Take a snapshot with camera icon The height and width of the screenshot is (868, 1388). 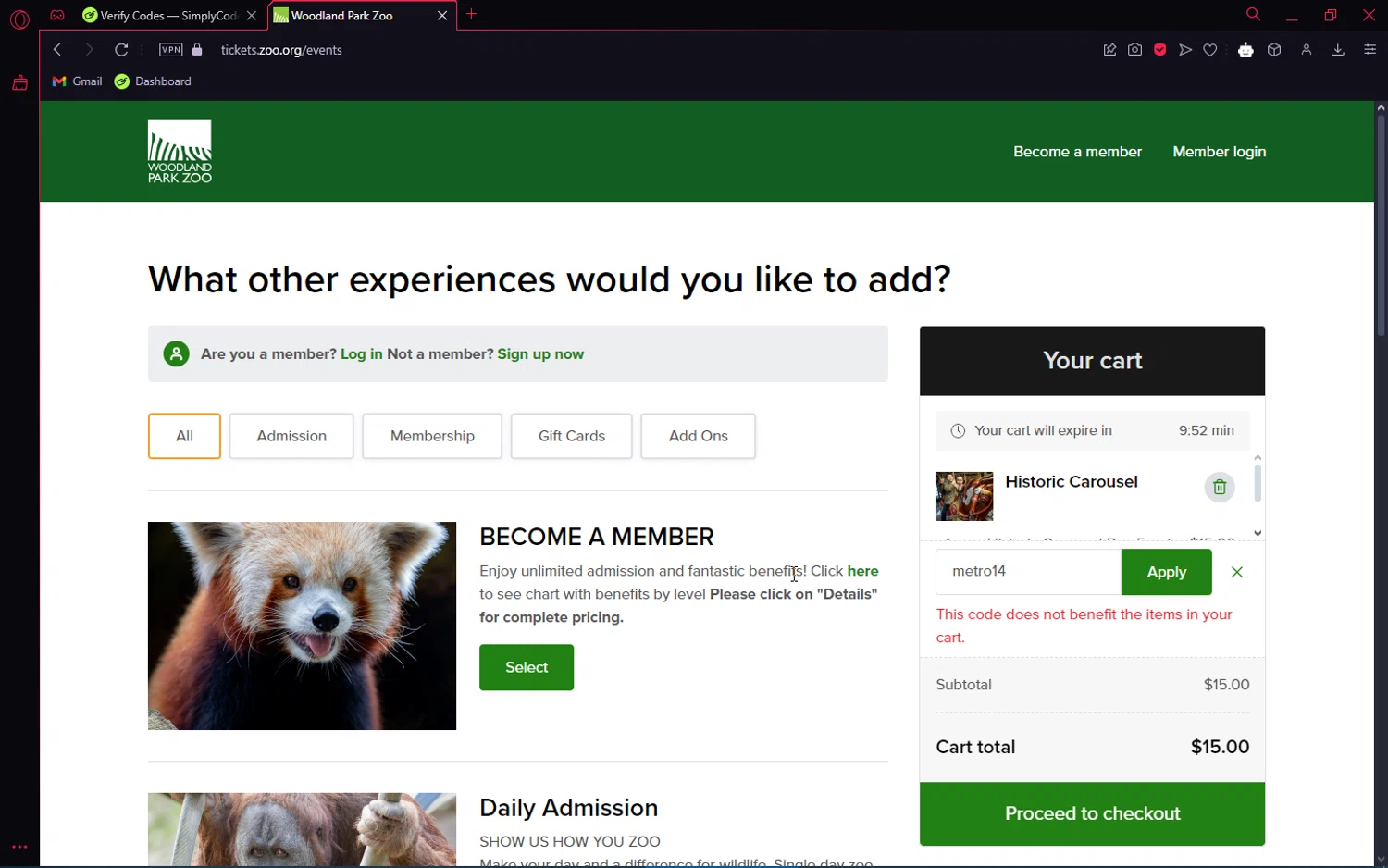tap(1134, 50)
